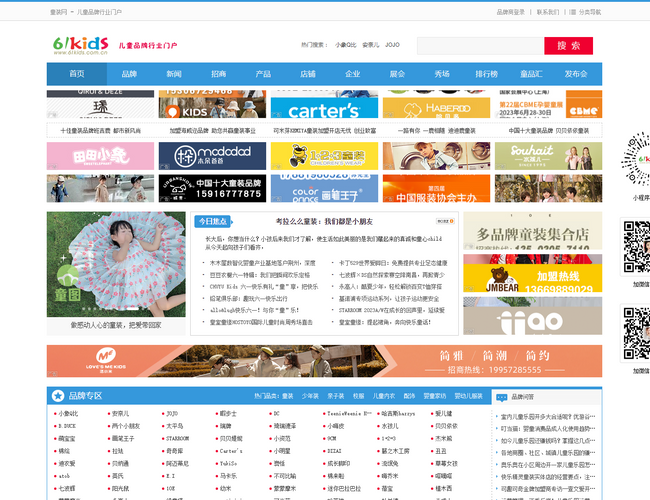This screenshot has width=650, height=500.
Task: Click the 今日焦点 label
Action: (213, 221)
